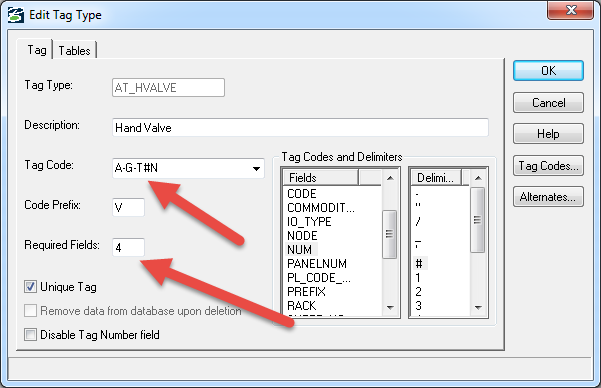The height and width of the screenshot is (388, 601).
Task: Click the Alternates button
Action: pyautogui.click(x=548, y=197)
